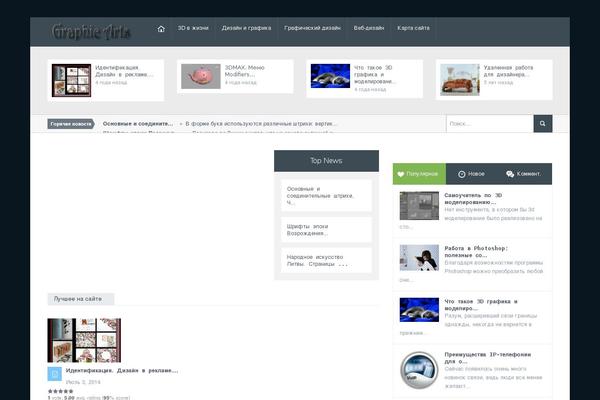Switch to the Коммент. tab

point(524,174)
